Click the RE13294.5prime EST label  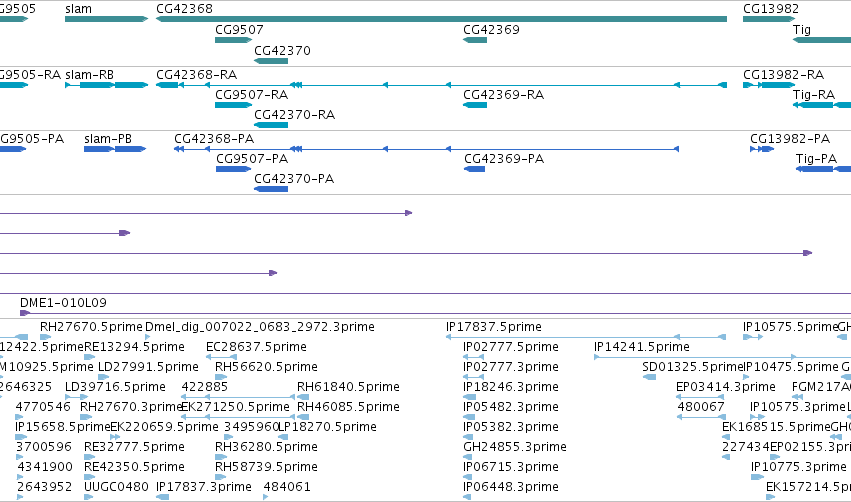pyautogui.click(x=135, y=347)
